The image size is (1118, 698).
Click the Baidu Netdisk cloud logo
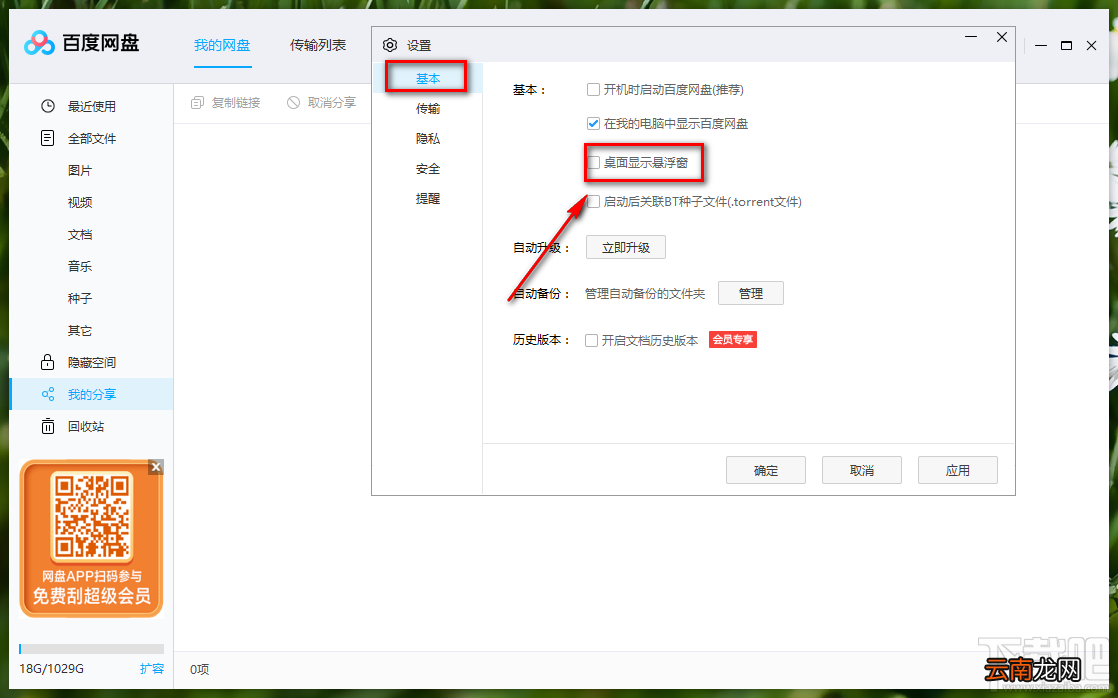[x=39, y=43]
